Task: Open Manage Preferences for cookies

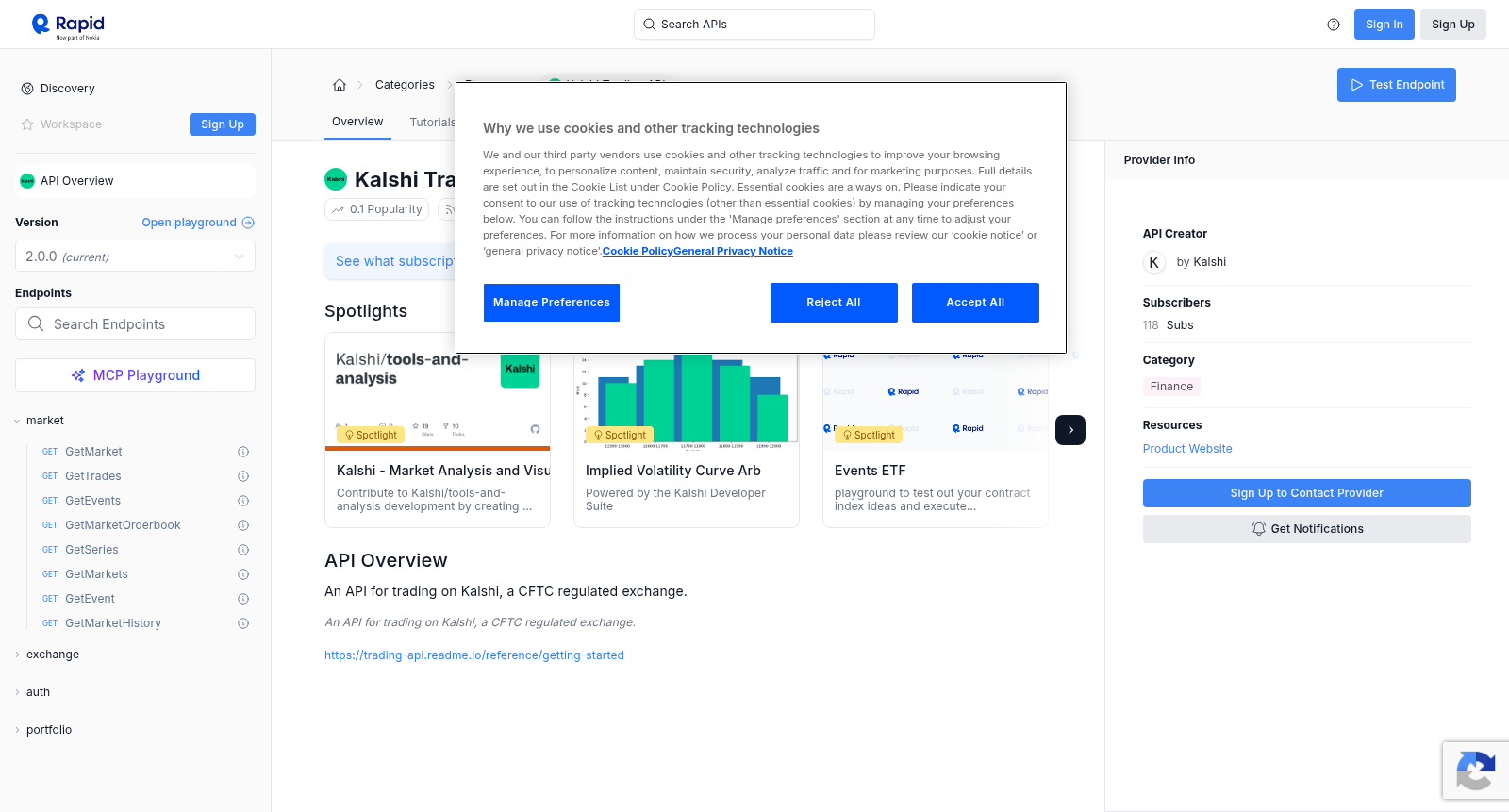Action: 552,303
